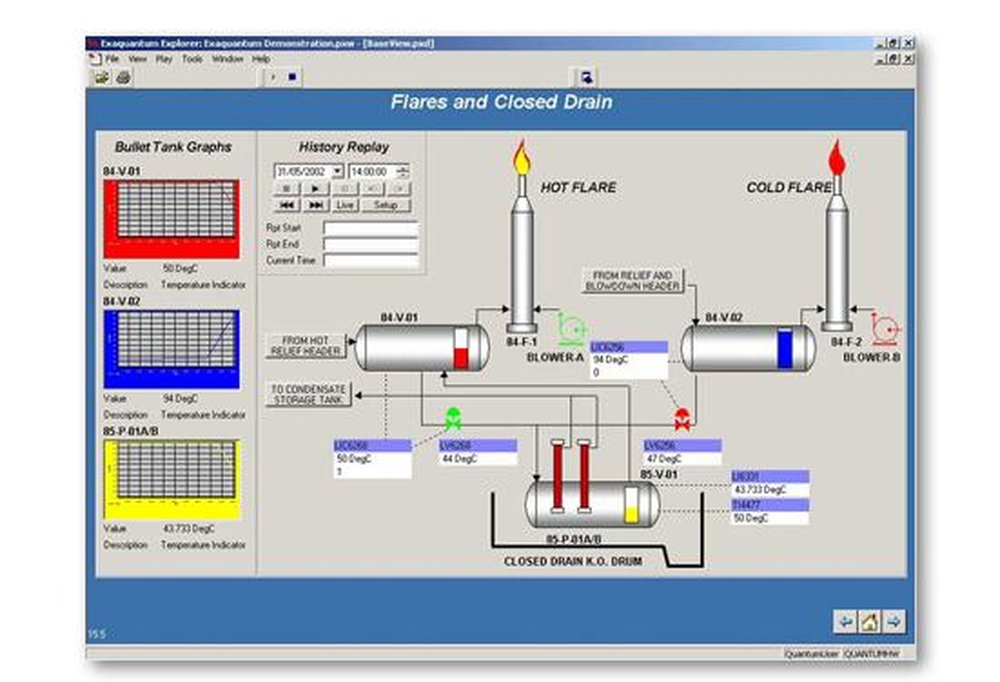The height and width of the screenshot is (682, 1000).
Task: Click the Live button
Action: click(345, 205)
